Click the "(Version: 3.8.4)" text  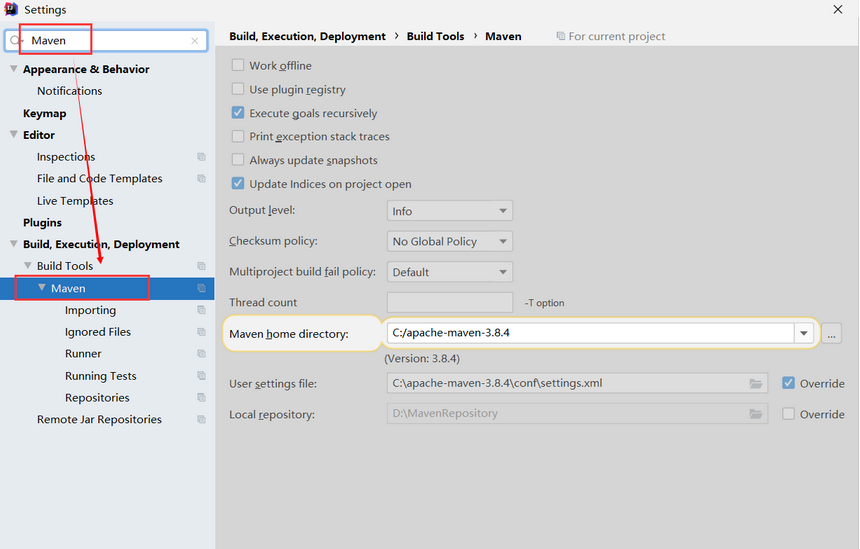coord(422,359)
